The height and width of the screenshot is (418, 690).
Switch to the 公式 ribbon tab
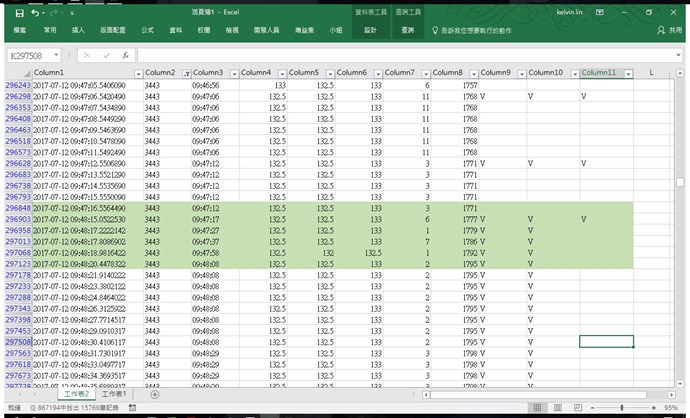[147, 31]
